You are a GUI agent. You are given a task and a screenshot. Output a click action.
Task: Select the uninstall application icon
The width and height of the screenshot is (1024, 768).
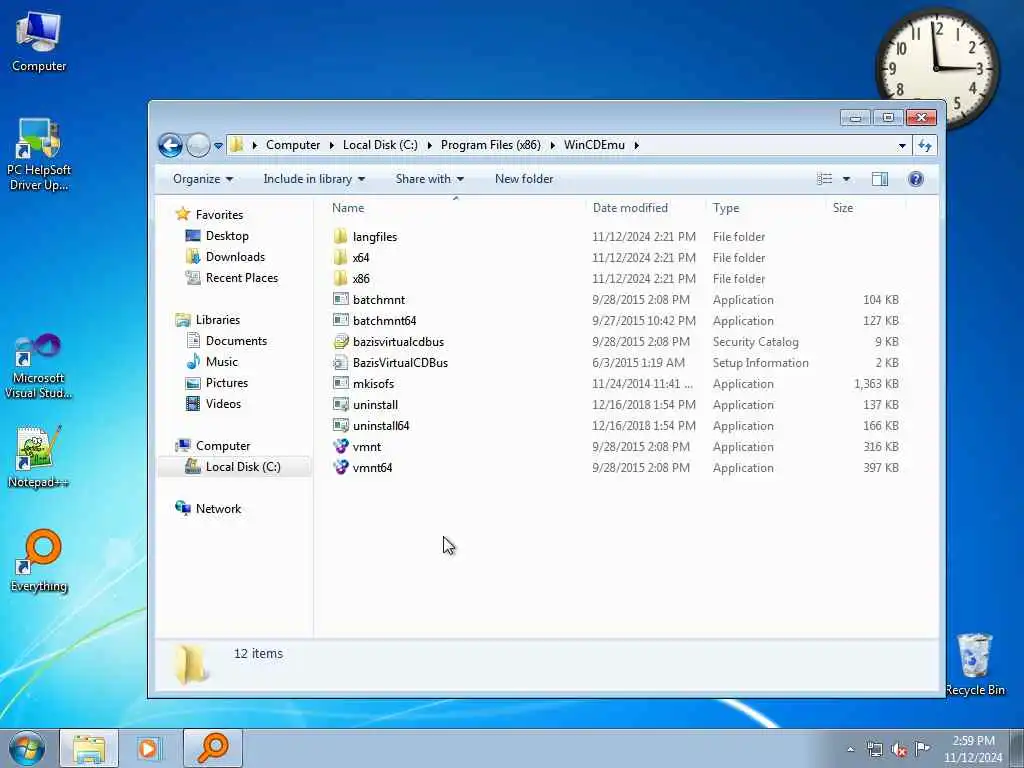point(340,404)
